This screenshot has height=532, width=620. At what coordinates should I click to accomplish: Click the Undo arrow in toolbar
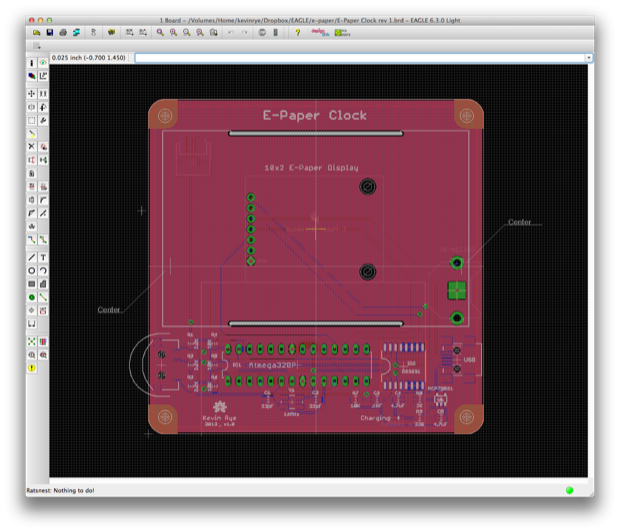(x=231, y=32)
